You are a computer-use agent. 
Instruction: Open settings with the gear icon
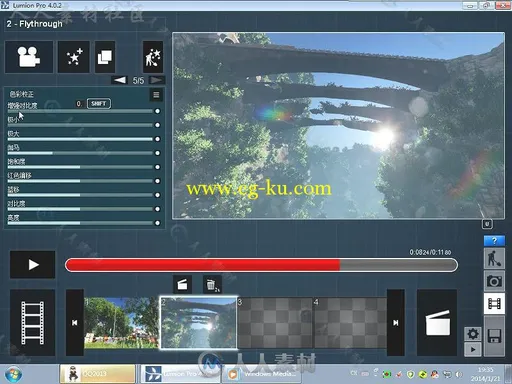click(x=473, y=334)
